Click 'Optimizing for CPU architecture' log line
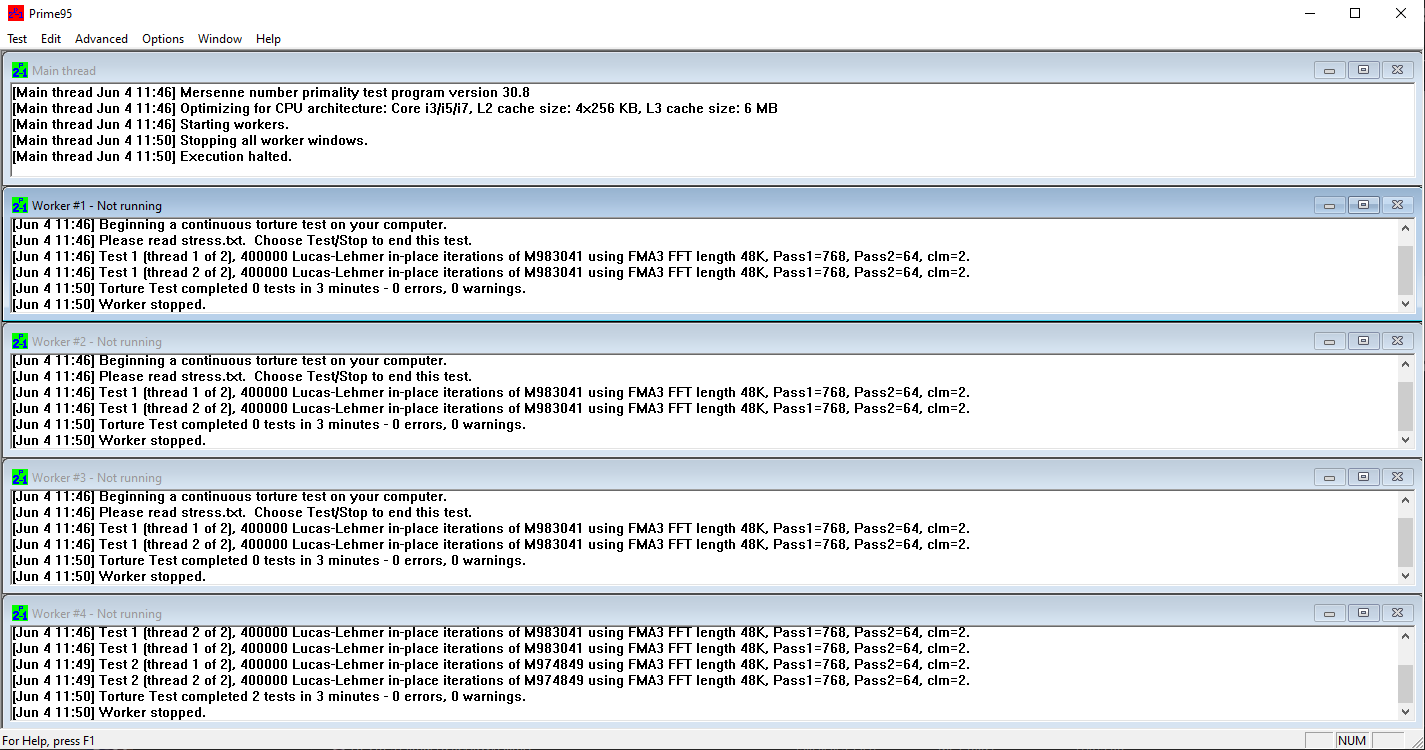This screenshot has height=750, width=1425. pos(395,108)
